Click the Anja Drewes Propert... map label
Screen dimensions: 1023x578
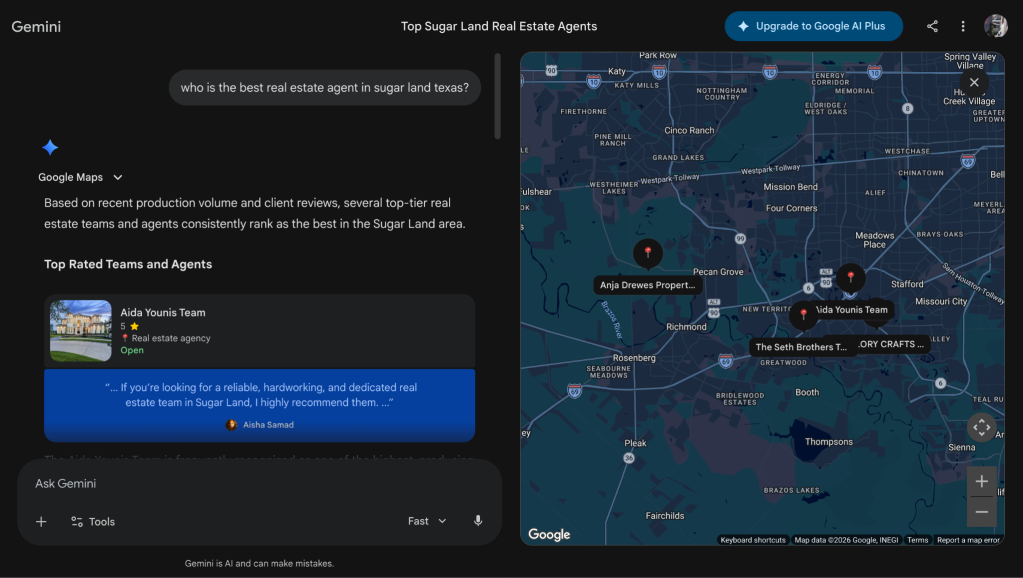[647, 285]
